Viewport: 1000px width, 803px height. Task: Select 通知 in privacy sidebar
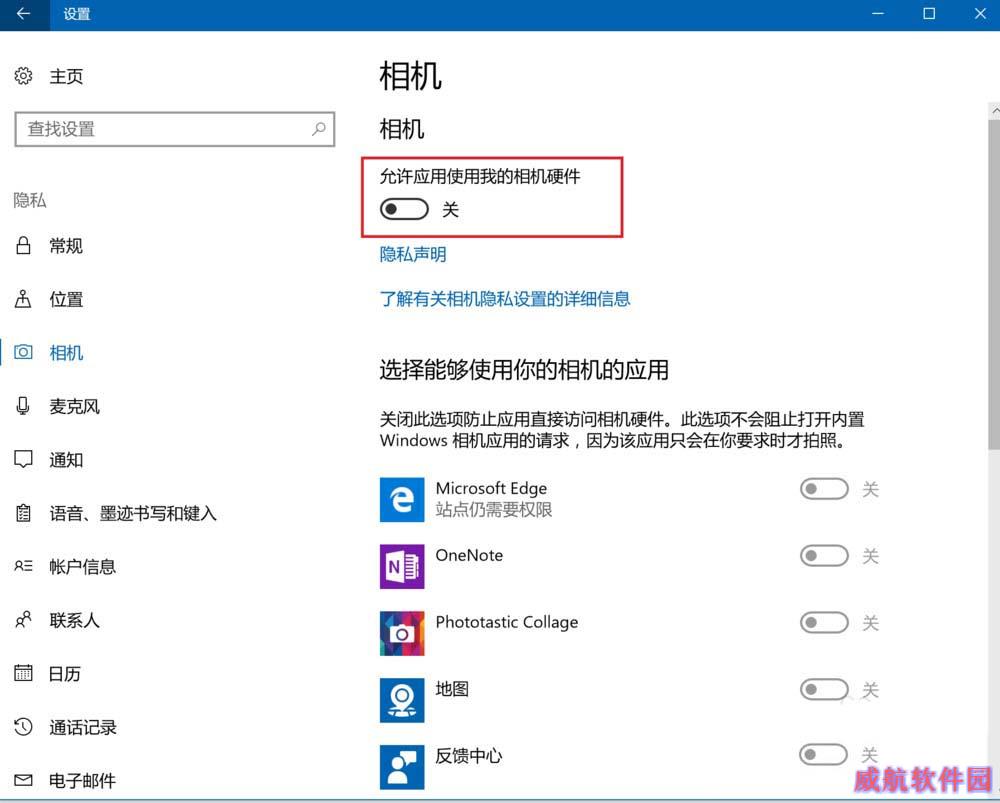tap(66, 460)
